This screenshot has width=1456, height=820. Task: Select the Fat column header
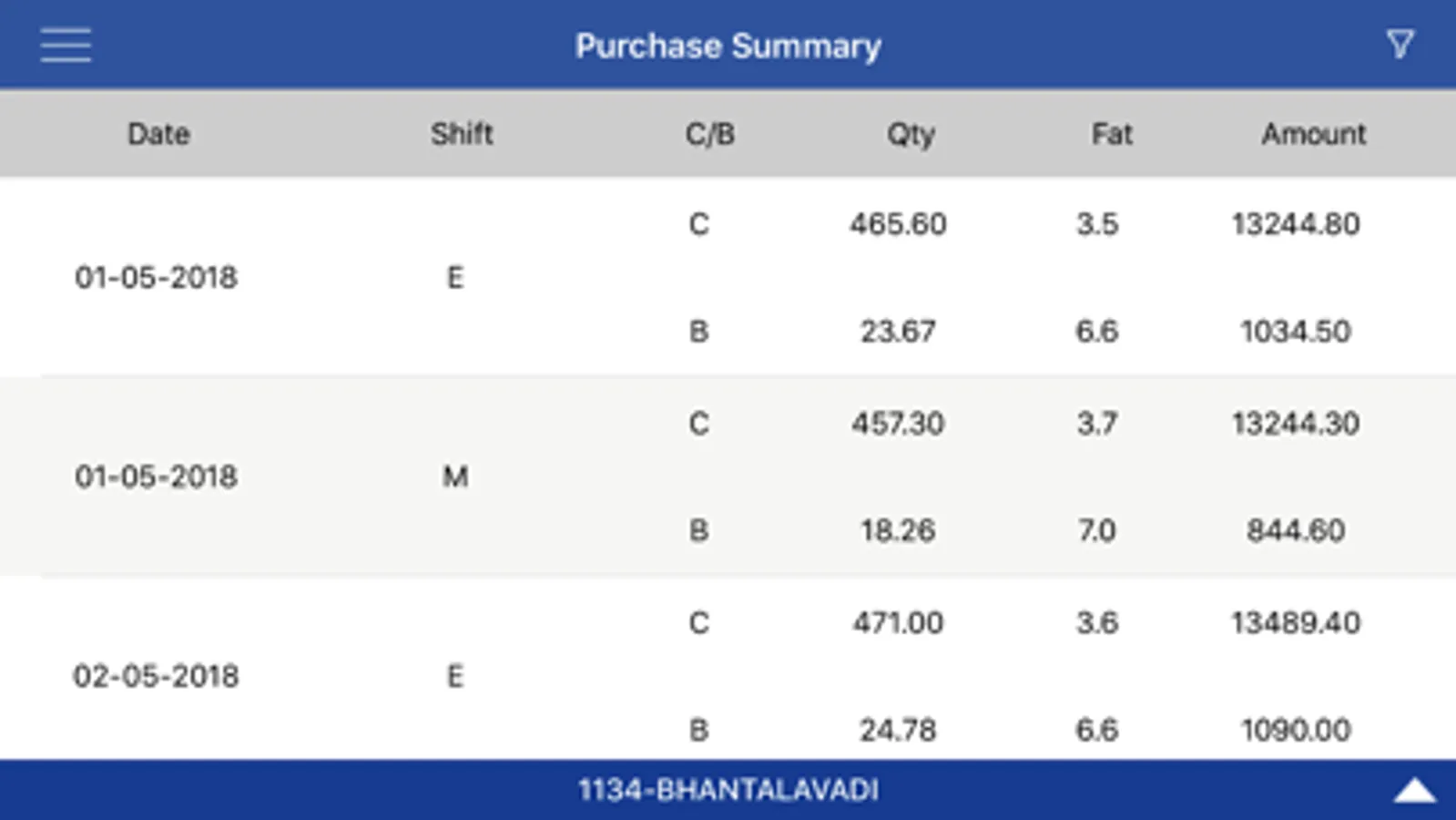point(1111,134)
